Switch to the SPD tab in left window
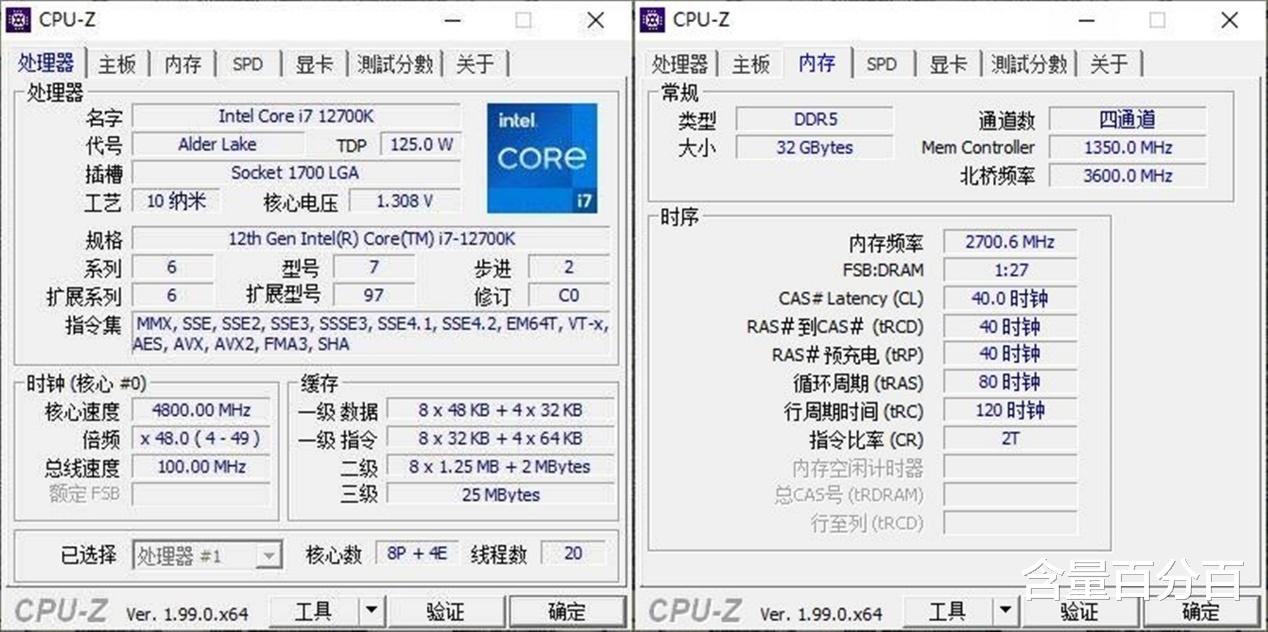 point(248,63)
